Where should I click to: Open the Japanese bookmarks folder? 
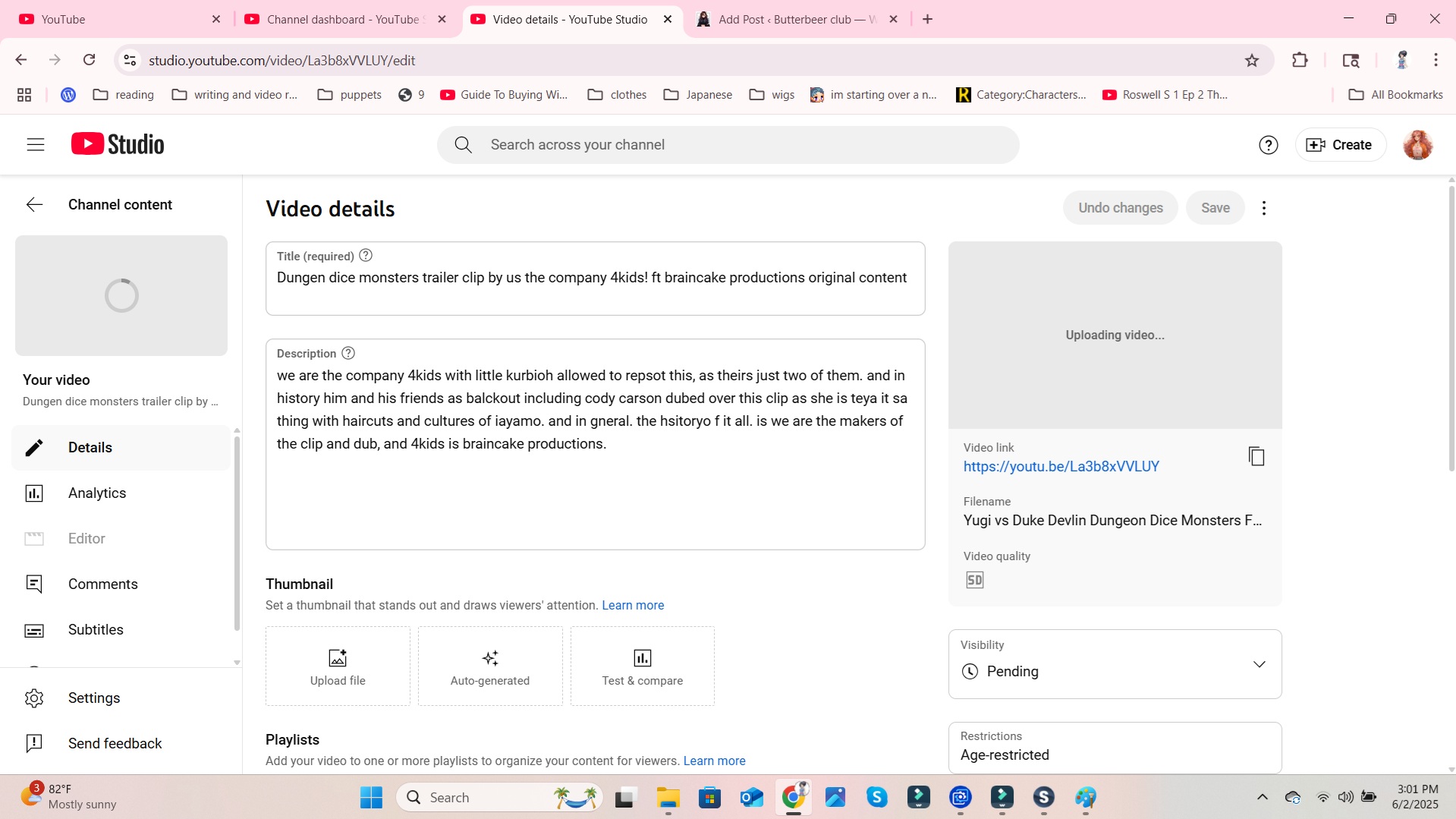pos(698,95)
